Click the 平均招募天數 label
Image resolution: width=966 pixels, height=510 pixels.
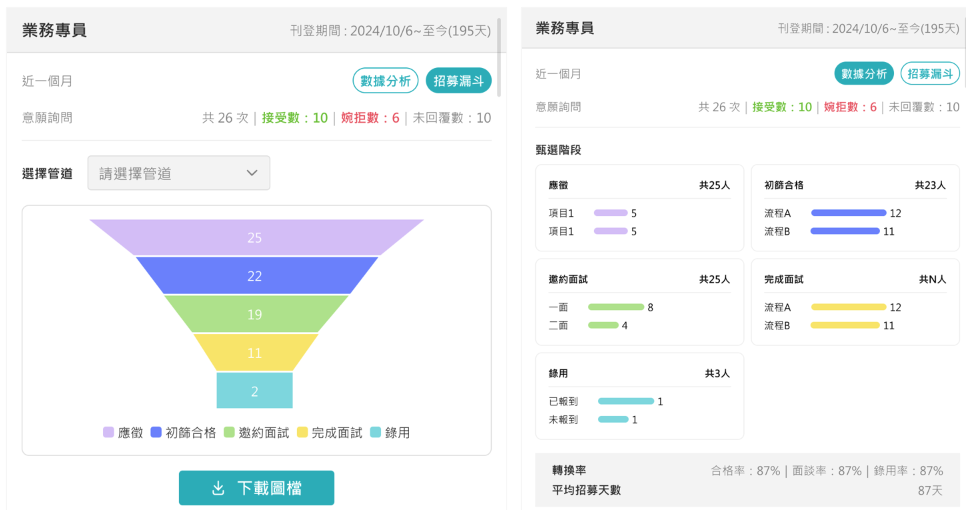586,490
